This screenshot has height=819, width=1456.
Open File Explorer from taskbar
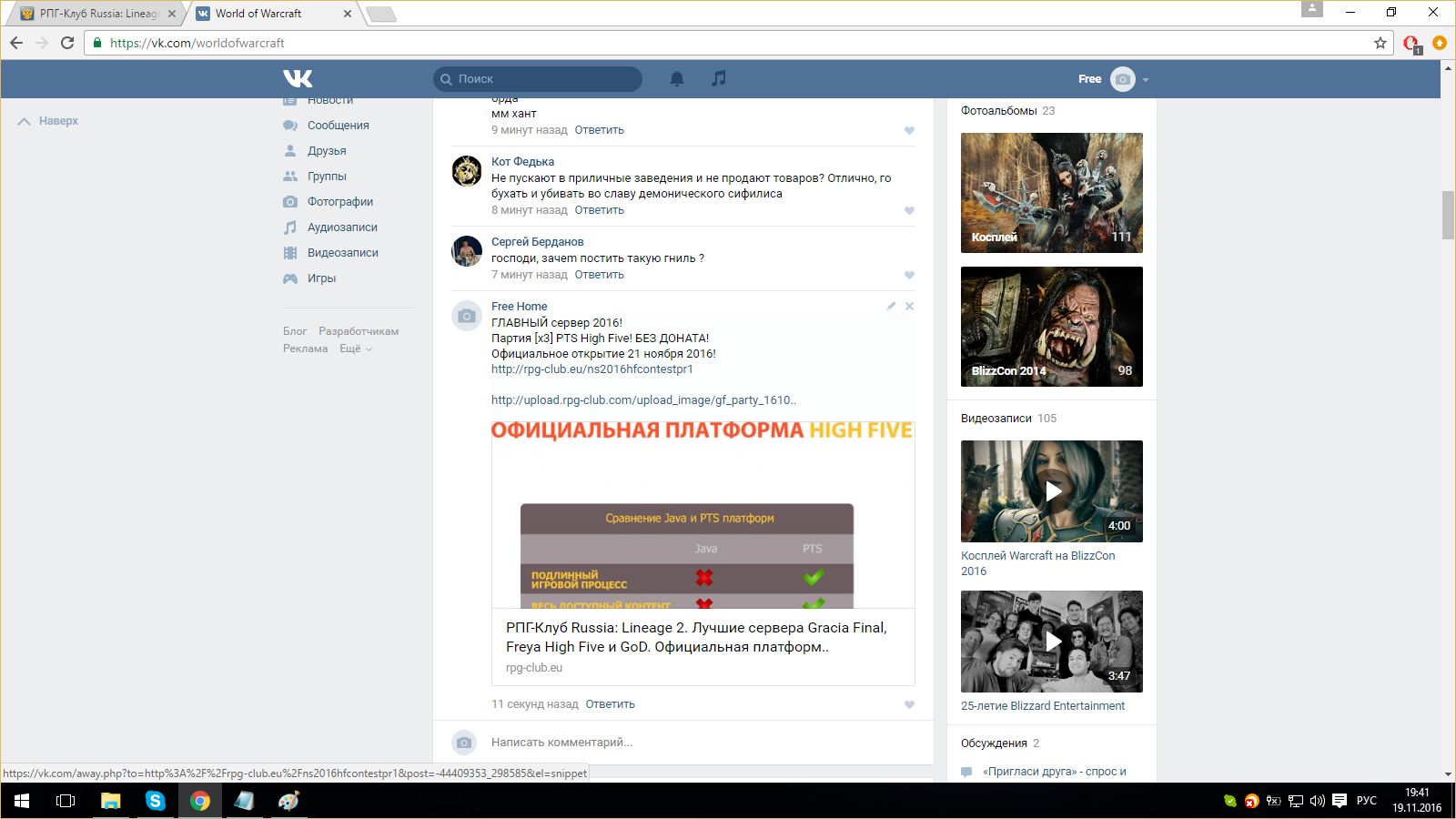[111, 801]
